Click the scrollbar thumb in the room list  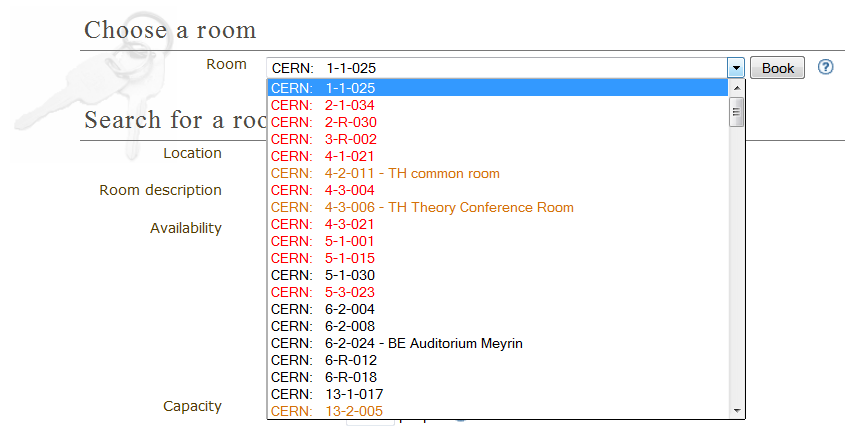tap(737, 112)
